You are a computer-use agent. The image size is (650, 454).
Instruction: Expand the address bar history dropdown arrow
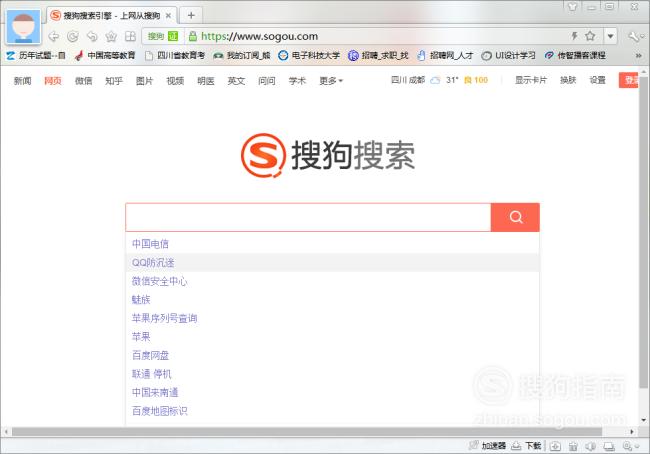pos(610,36)
